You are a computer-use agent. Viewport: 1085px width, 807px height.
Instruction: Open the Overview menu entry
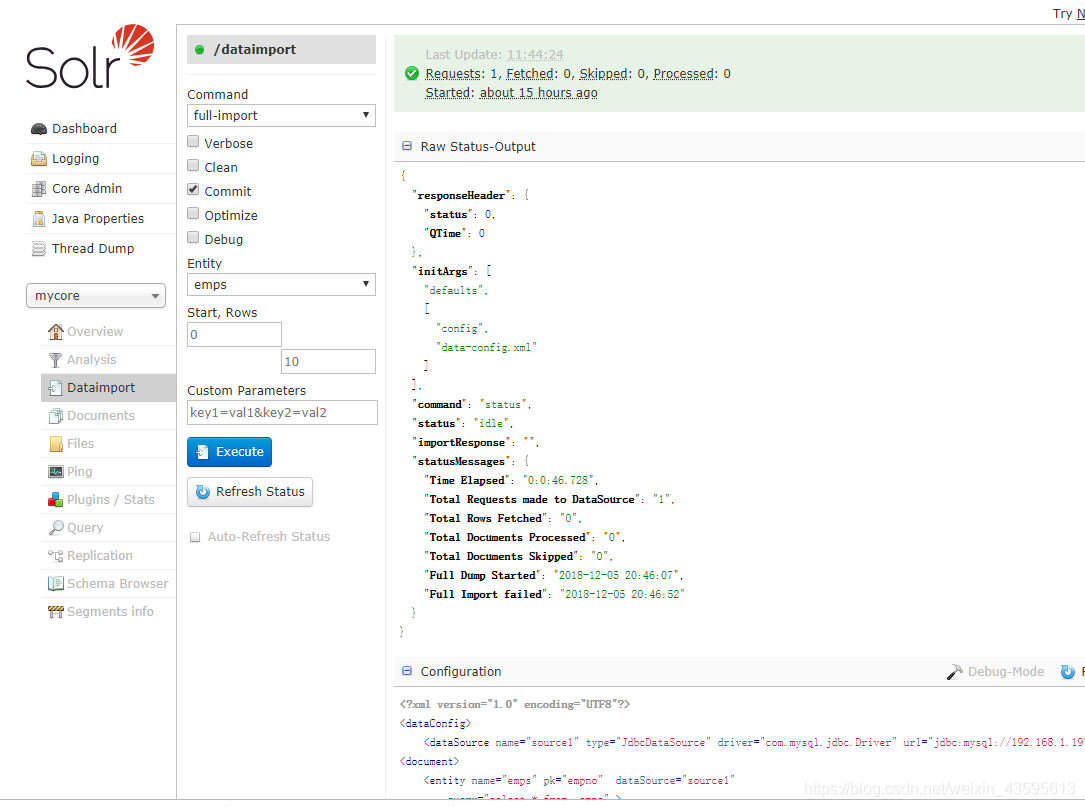[95, 332]
